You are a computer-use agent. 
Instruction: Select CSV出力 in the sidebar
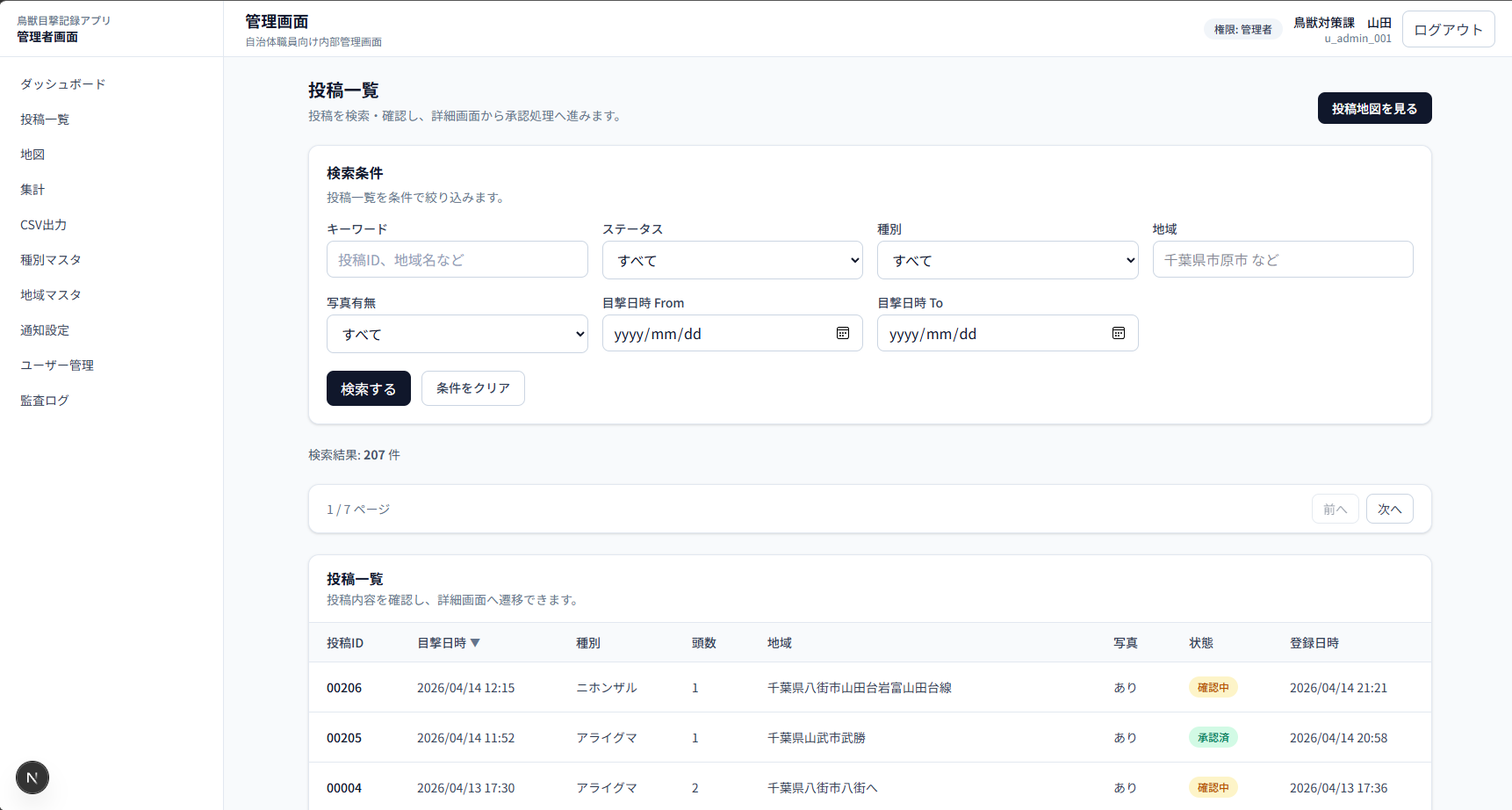tap(44, 225)
